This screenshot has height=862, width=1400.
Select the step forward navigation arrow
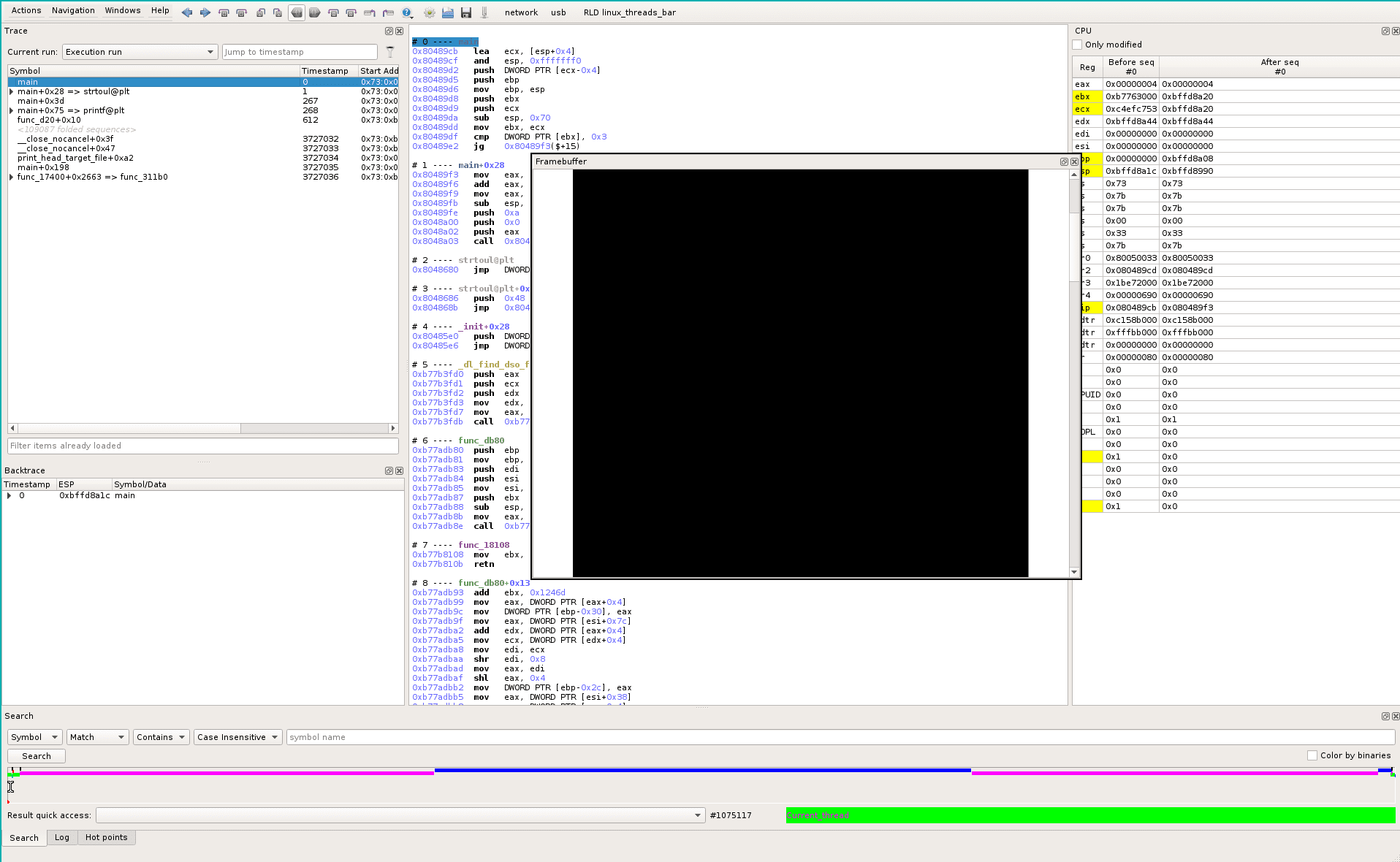coord(205,12)
